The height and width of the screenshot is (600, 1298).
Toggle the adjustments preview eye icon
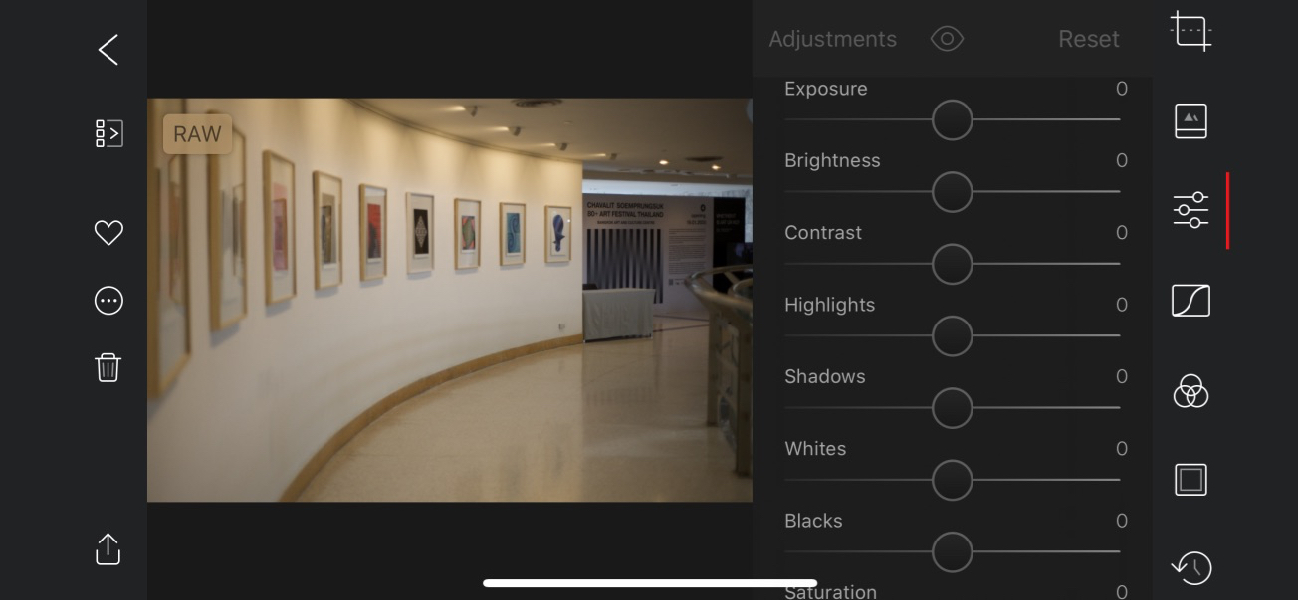point(947,39)
